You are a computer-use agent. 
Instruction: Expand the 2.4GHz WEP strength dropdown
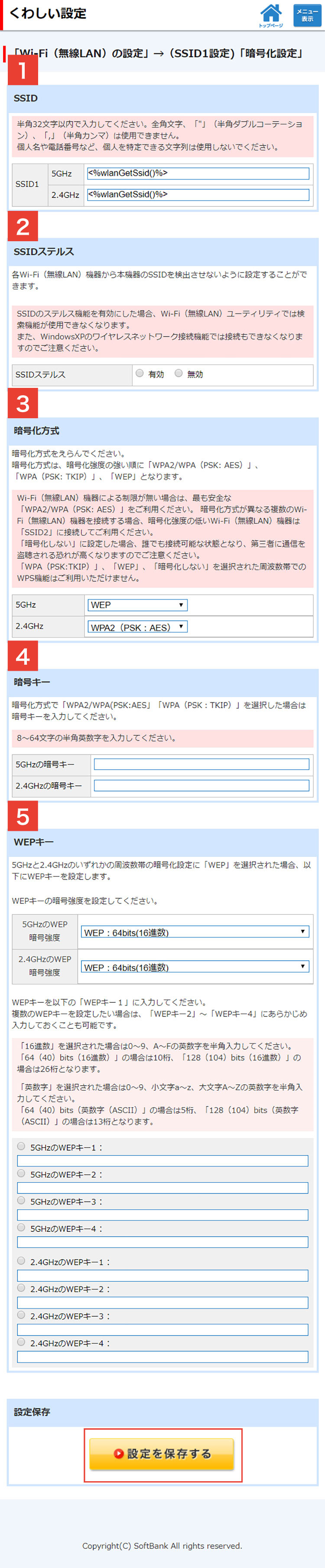coord(195,967)
